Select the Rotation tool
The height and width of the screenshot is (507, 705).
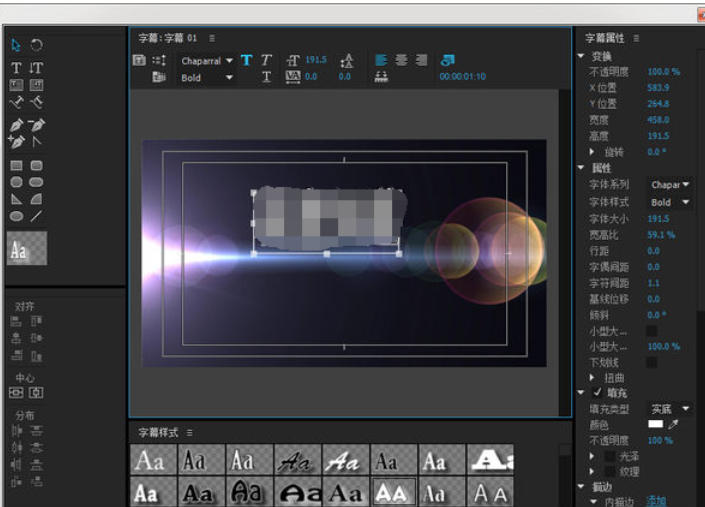36,45
